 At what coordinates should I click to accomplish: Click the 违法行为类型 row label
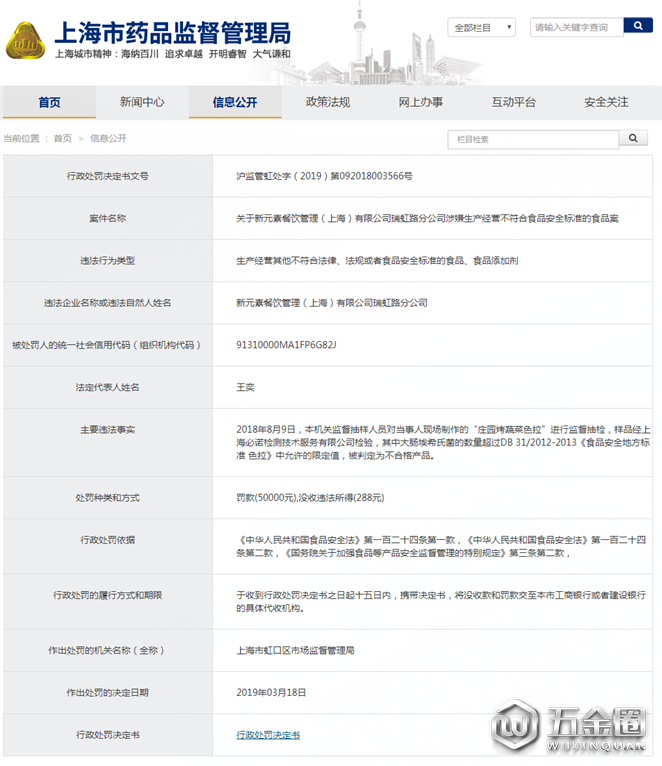[x=107, y=261]
